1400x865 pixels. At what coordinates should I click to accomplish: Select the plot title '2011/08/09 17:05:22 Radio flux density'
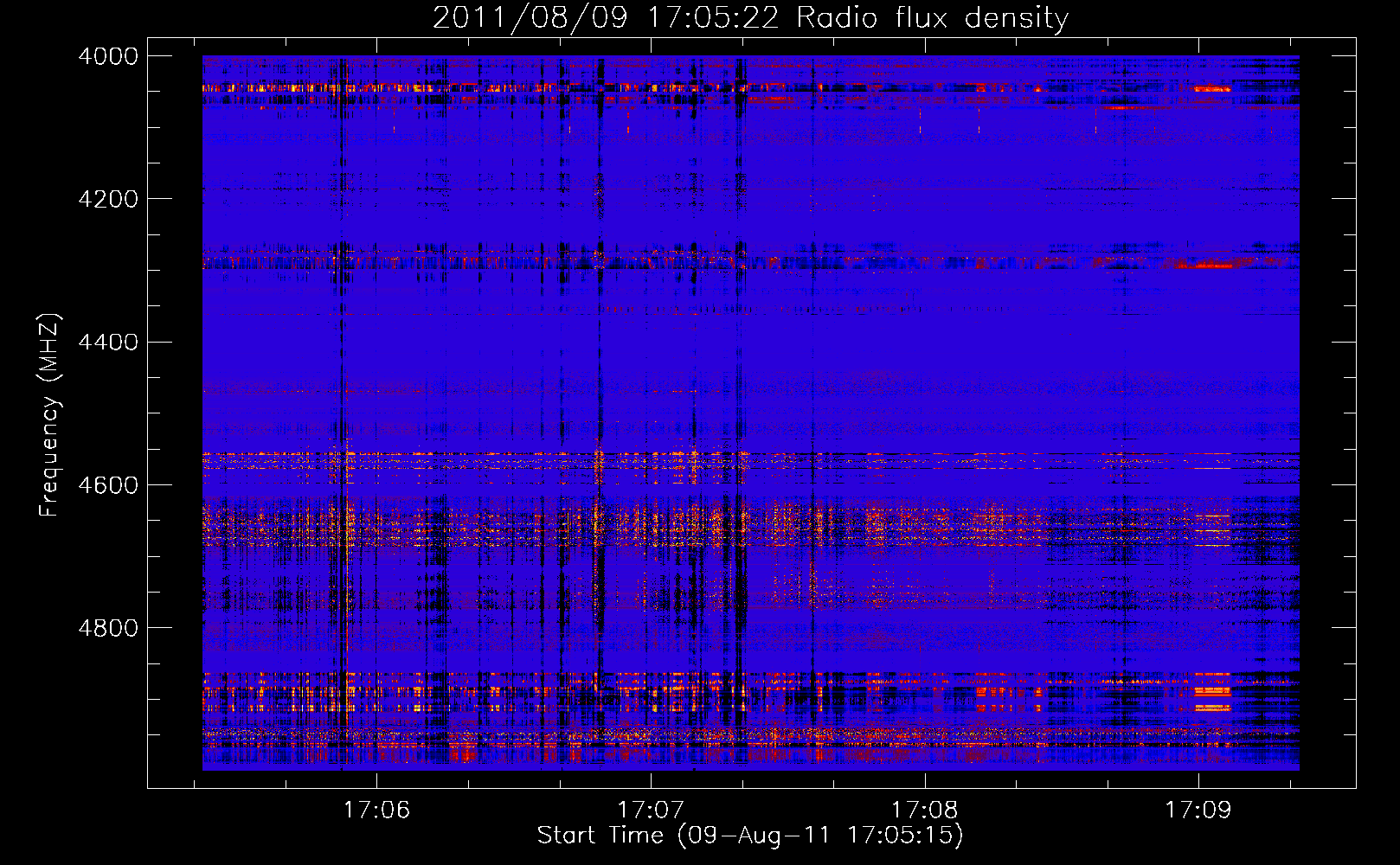coord(750,18)
